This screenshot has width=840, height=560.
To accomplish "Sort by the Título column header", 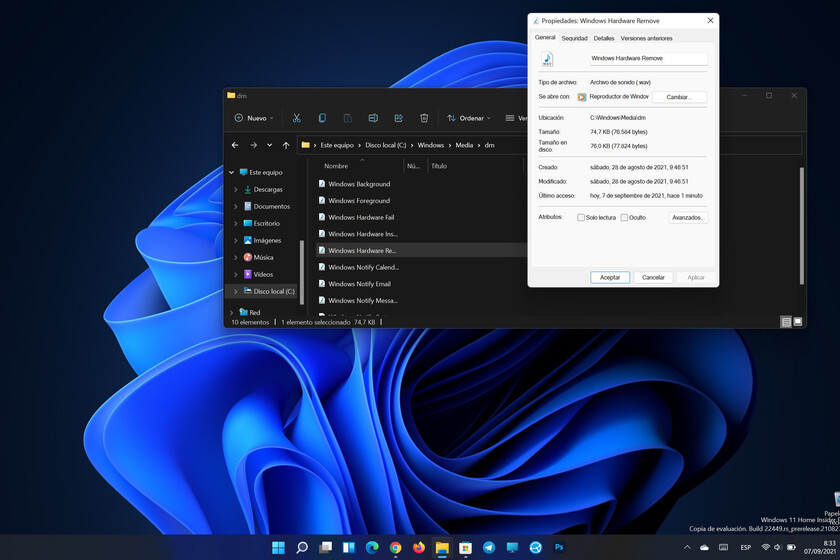I will point(439,166).
